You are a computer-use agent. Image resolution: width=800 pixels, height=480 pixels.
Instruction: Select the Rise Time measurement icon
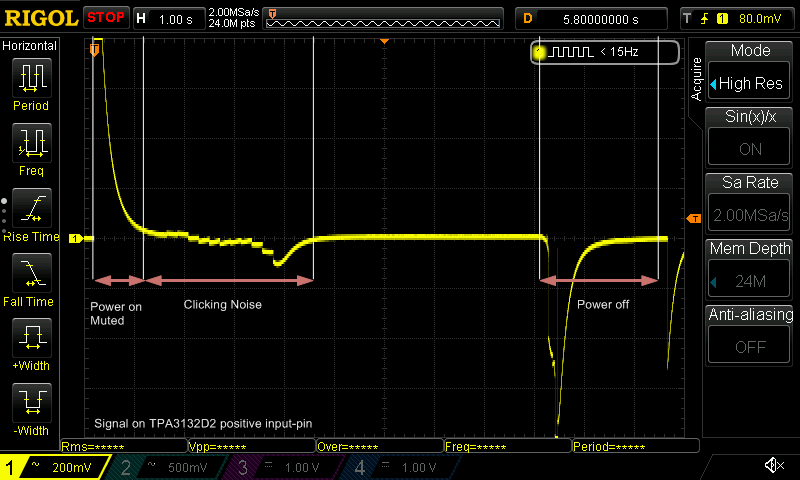[31, 209]
